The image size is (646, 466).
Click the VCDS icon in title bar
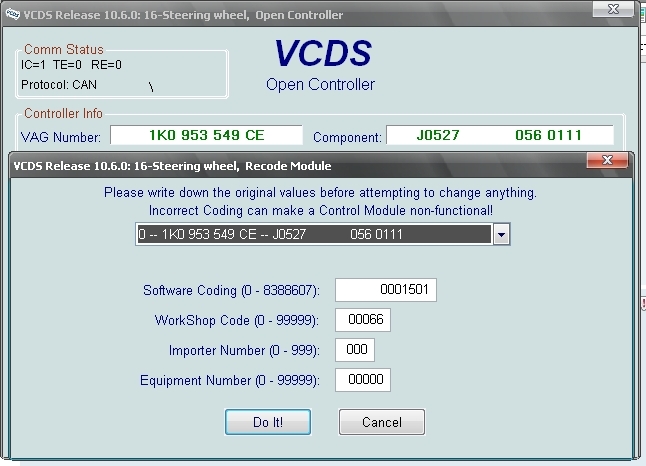point(12,15)
